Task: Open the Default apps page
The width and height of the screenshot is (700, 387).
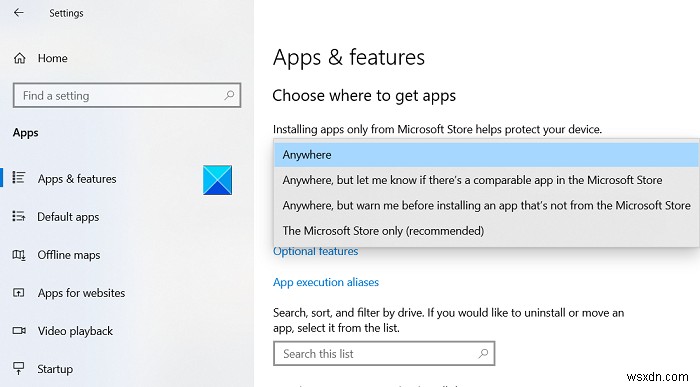Action: (68, 217)
